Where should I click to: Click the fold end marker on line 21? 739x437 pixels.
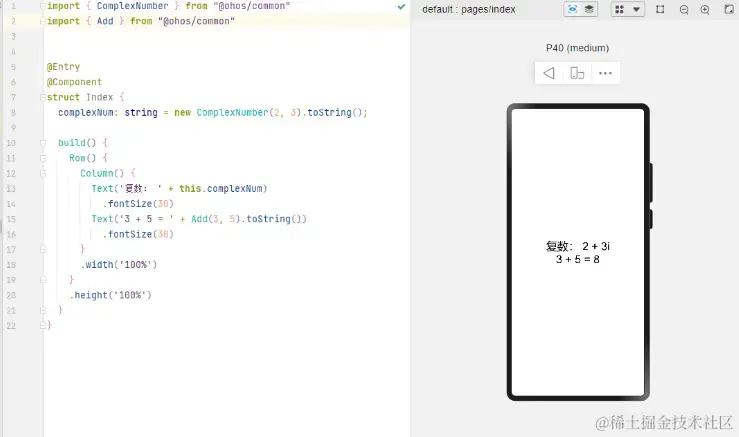(x=43, y=310)
